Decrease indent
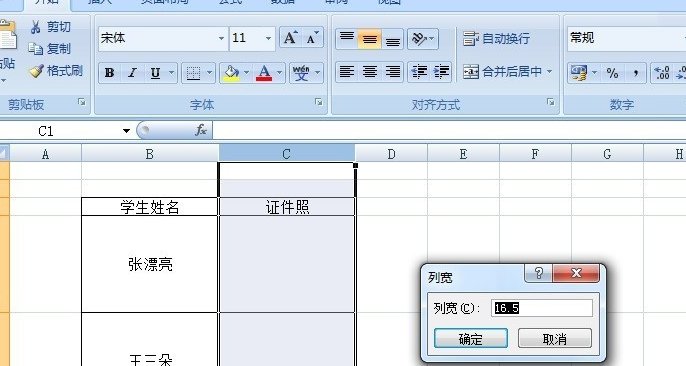The height and width of the screenshot is (366, 686). (x=419, y=72)
